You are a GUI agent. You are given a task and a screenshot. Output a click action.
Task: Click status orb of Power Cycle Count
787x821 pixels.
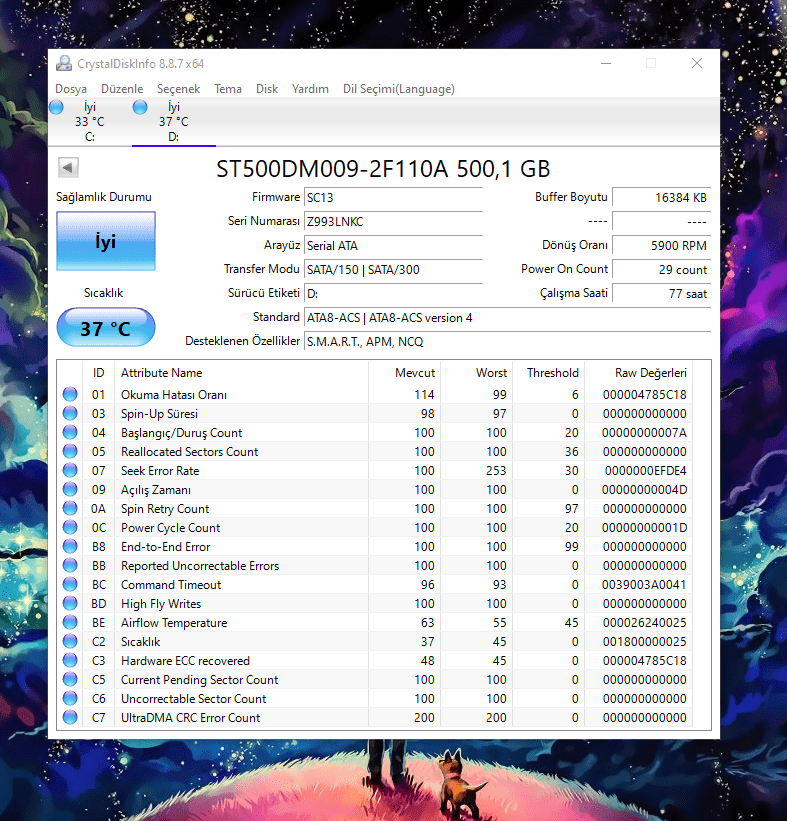tap(70, 527)
